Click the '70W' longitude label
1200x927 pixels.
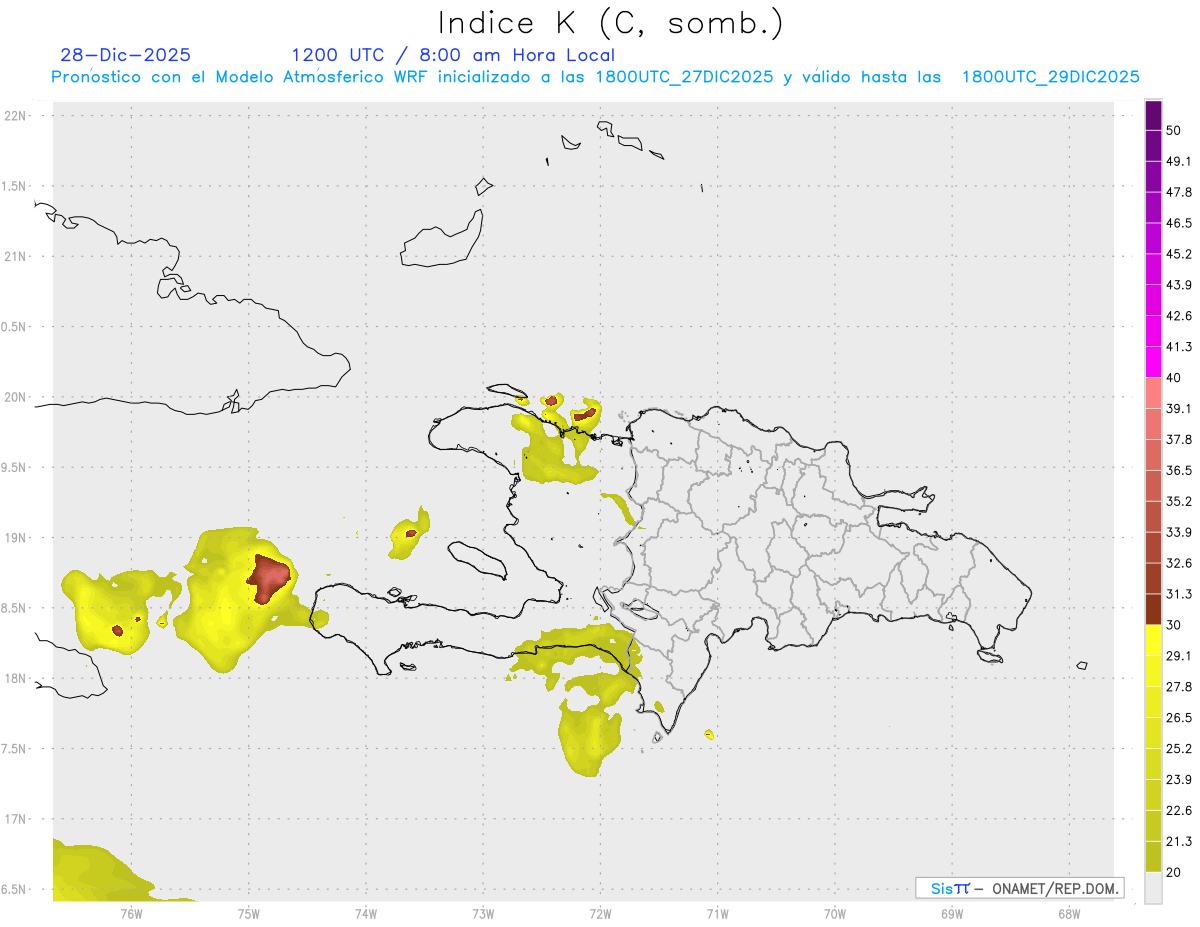click(x=835, y=913)
